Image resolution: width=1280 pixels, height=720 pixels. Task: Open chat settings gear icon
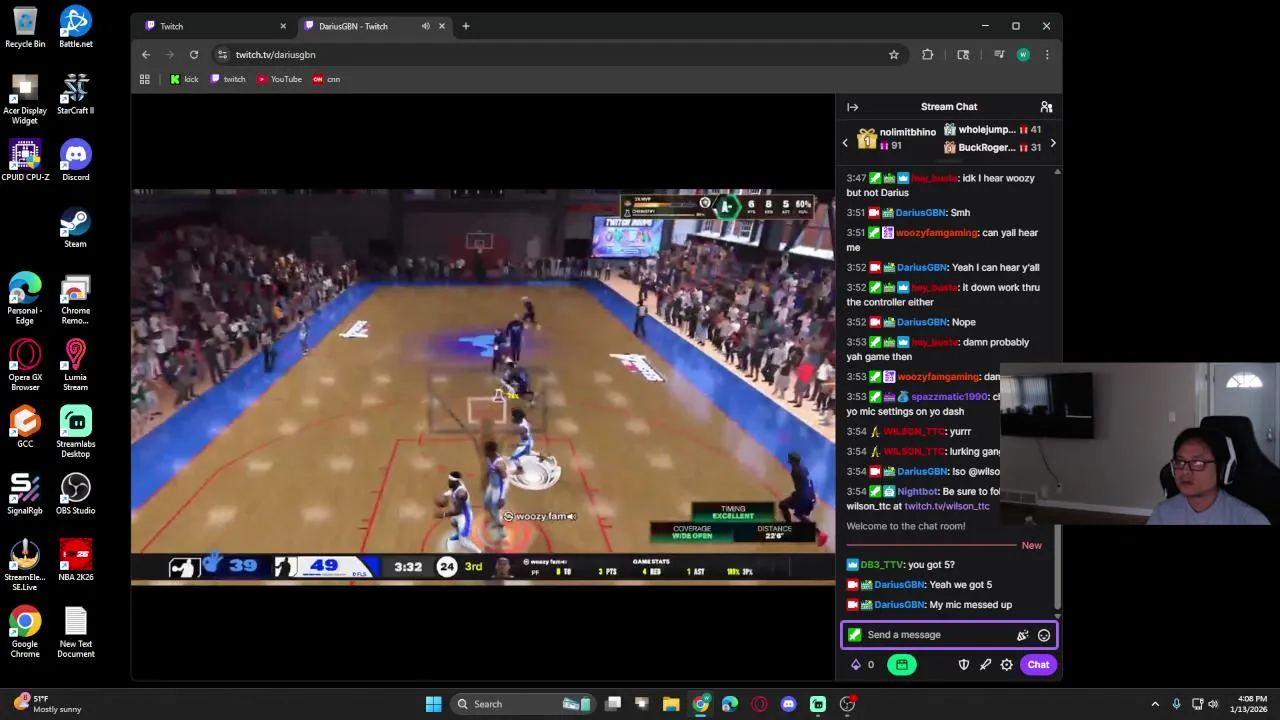pos(1007,665)
